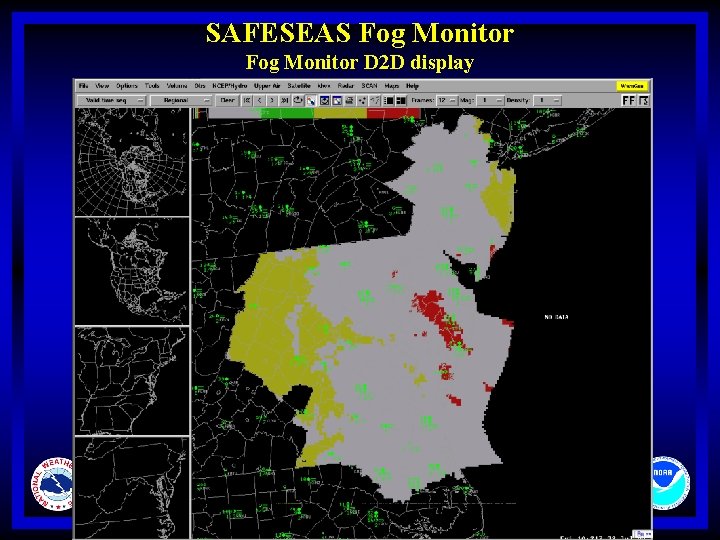Viewport: 720px width, 540px height.
Task: Click the FF icon at toolbar right
Action: (629, 100)
